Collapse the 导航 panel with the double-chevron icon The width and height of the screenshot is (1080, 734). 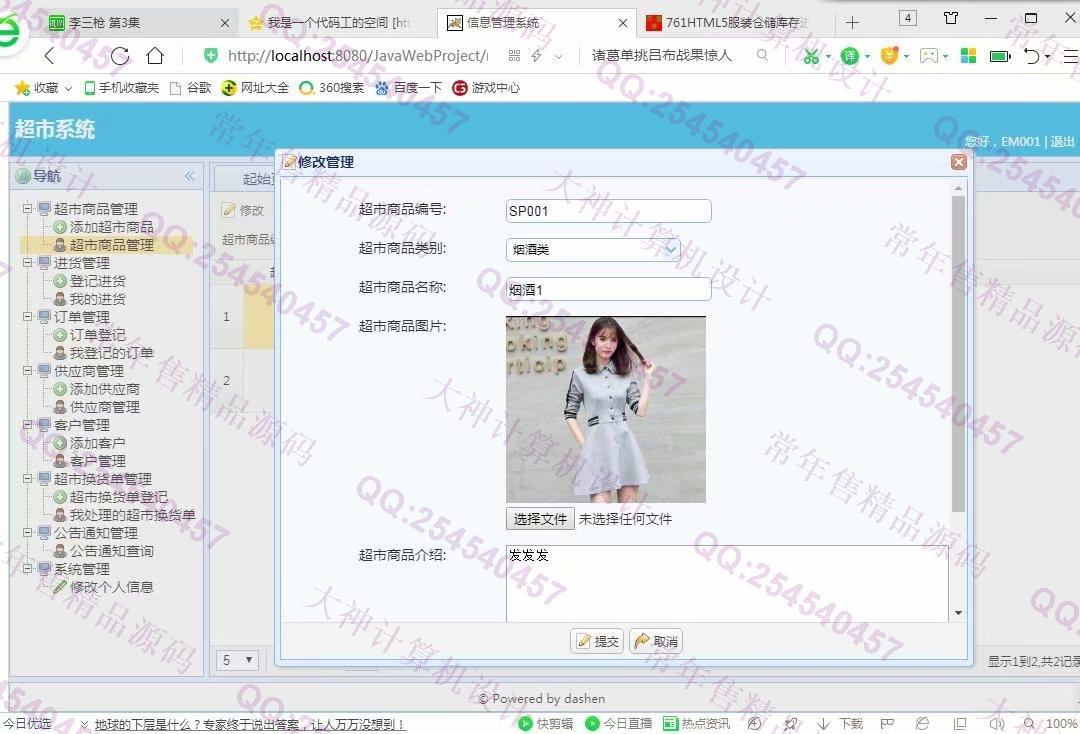click(189, 176)
